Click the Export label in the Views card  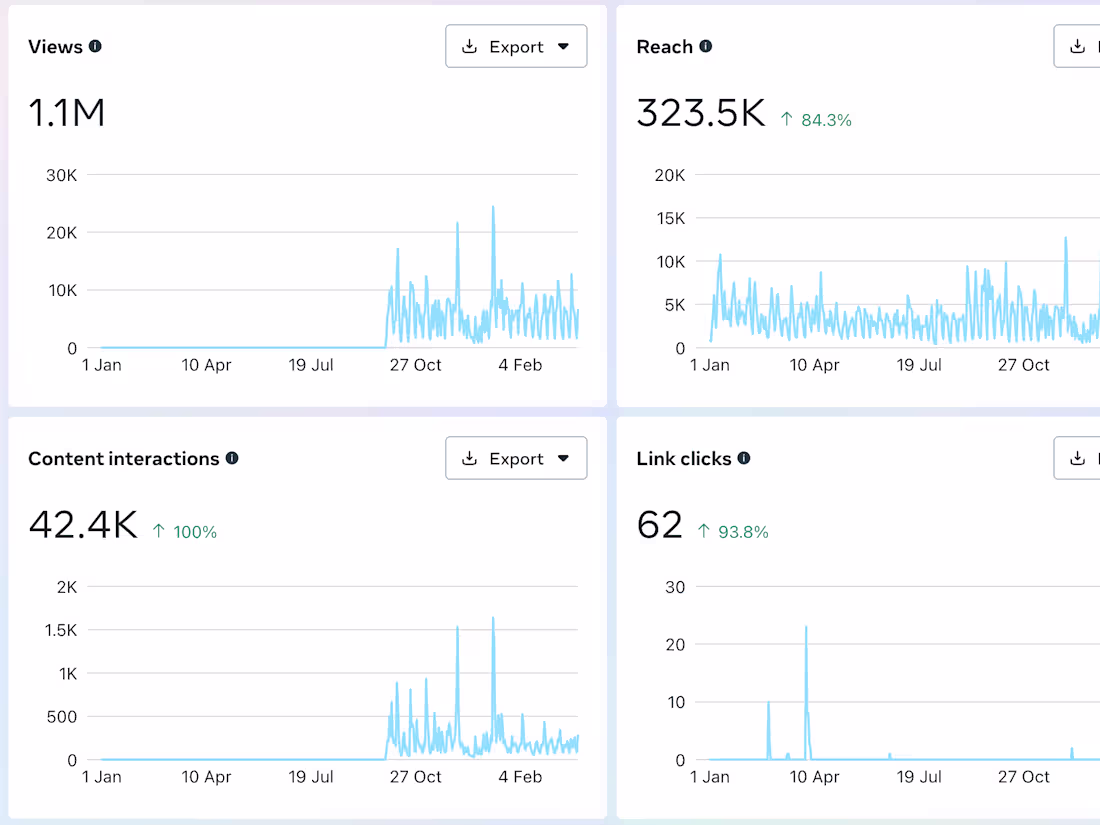[x=516, y=47]
